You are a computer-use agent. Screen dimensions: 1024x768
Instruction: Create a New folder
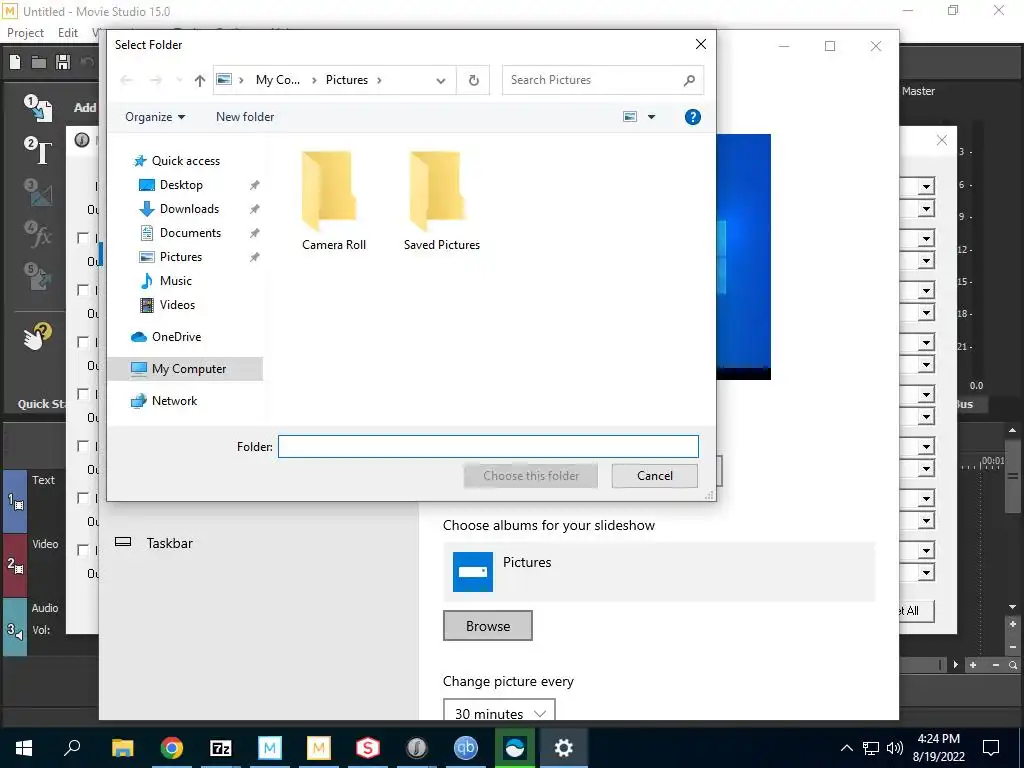(245, 117)
